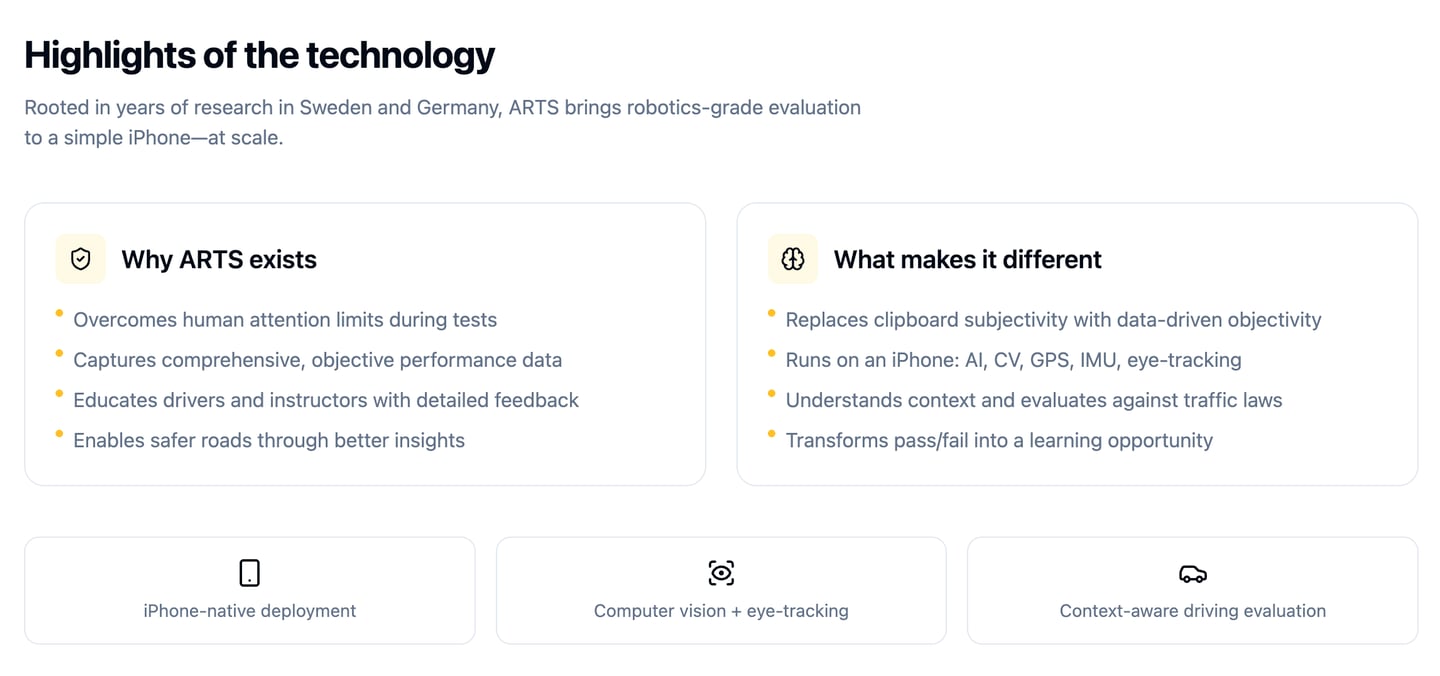
Task: Select the Context-aware driving evaluation label
Action: (x=1192, y=611)
